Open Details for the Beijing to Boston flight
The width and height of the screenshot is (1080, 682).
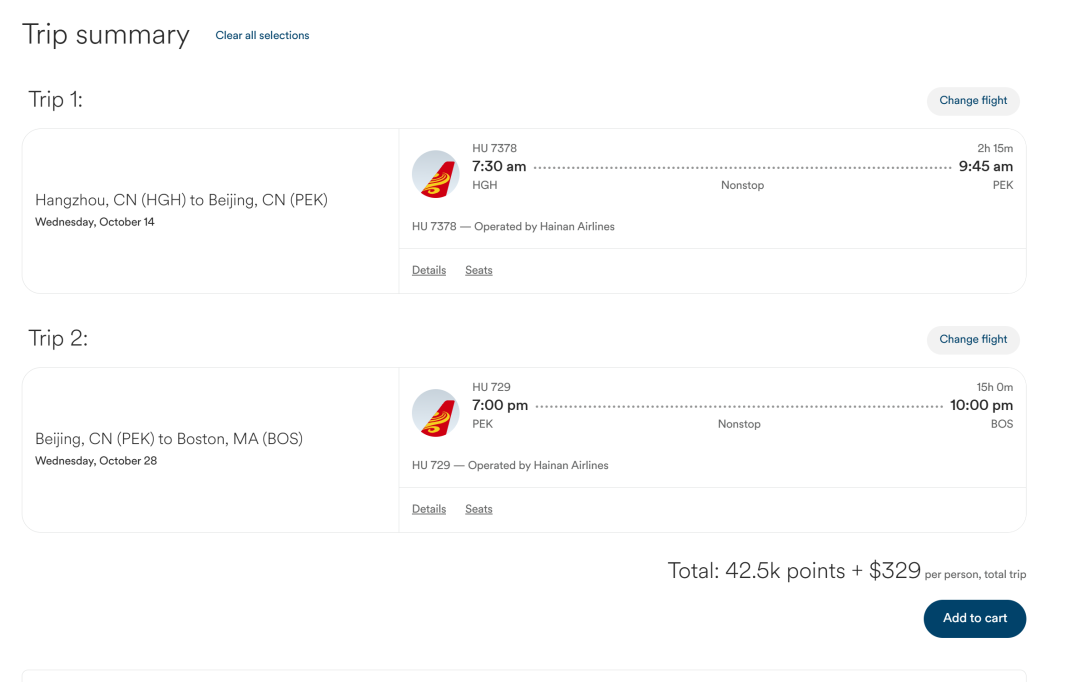pos(429,509)
